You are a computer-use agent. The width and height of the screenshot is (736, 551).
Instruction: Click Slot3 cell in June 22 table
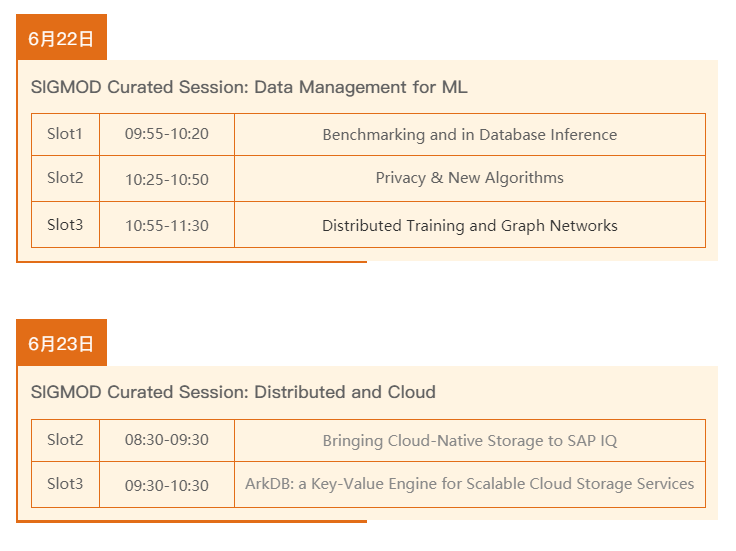(65, 225)
